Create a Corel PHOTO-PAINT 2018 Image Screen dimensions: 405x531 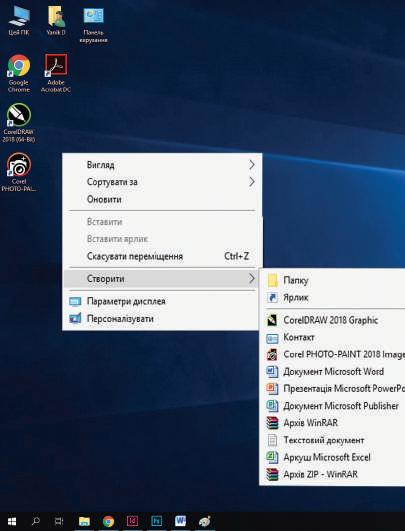point(333,354)
